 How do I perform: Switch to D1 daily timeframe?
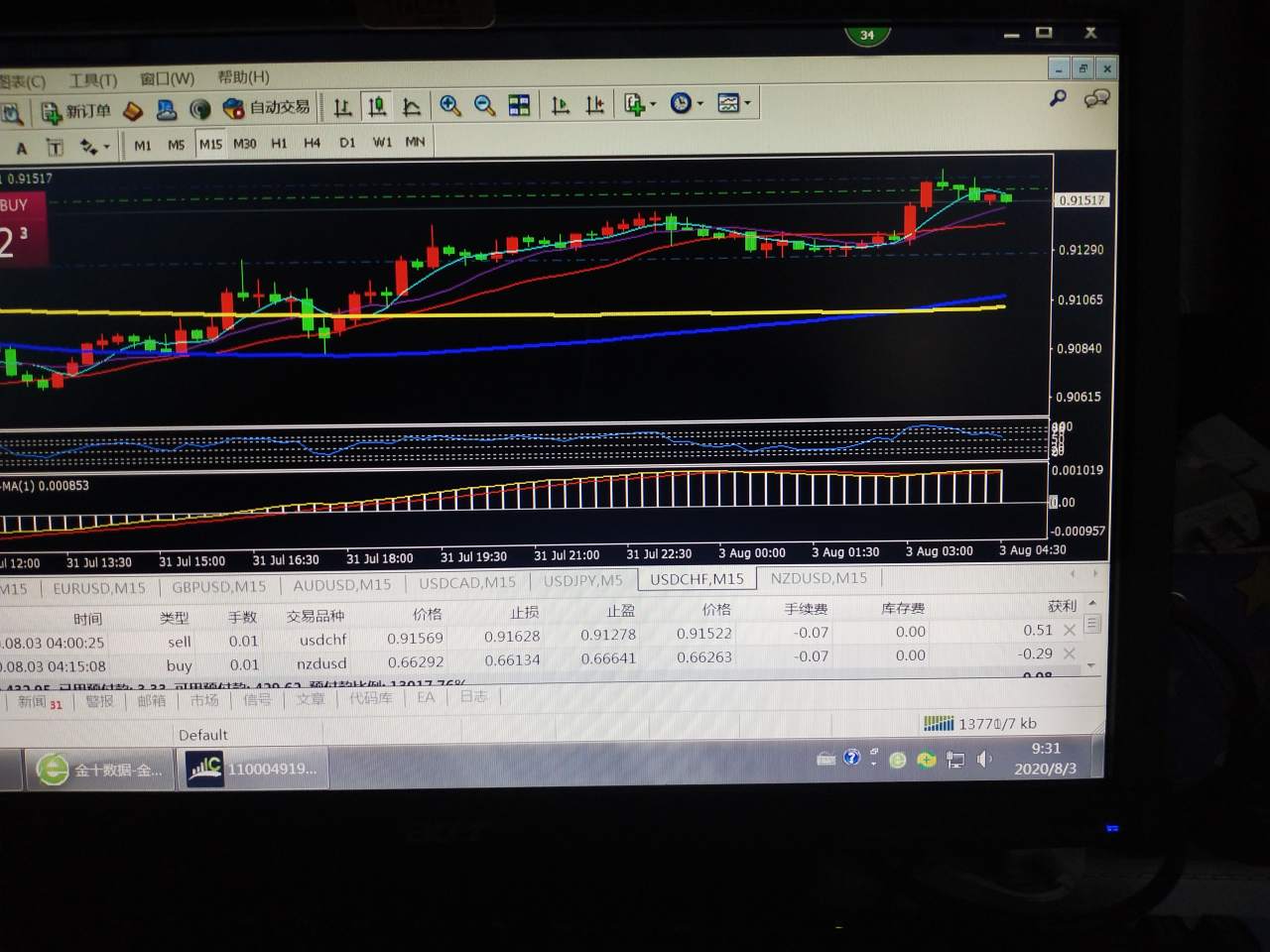pos(347,142)
